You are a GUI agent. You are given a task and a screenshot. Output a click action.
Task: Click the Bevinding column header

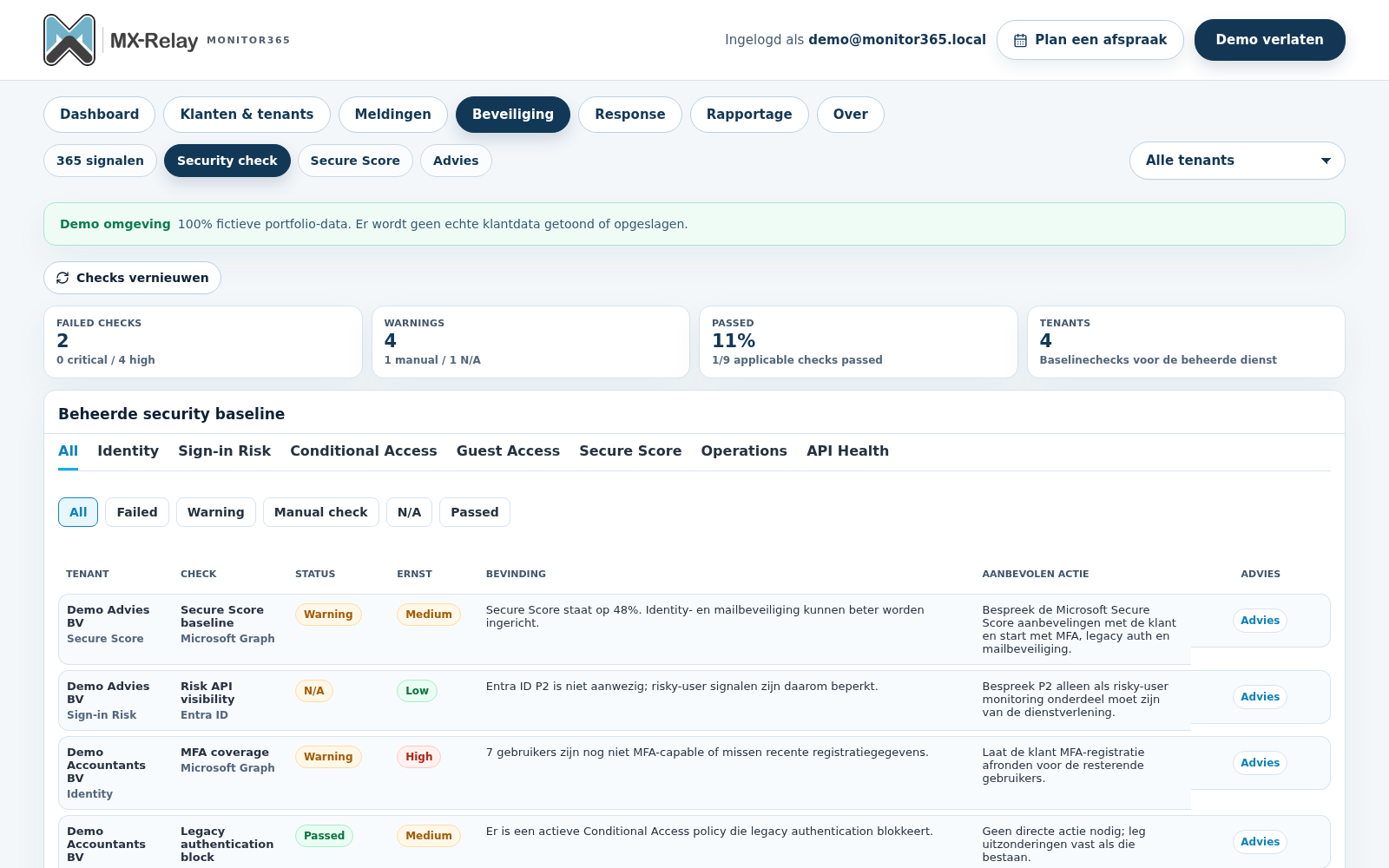516,574
